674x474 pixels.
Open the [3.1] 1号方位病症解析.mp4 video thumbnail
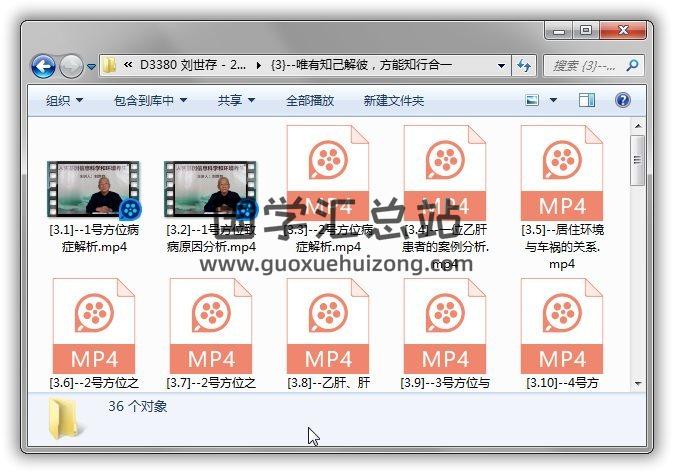(x=93, y=190)
